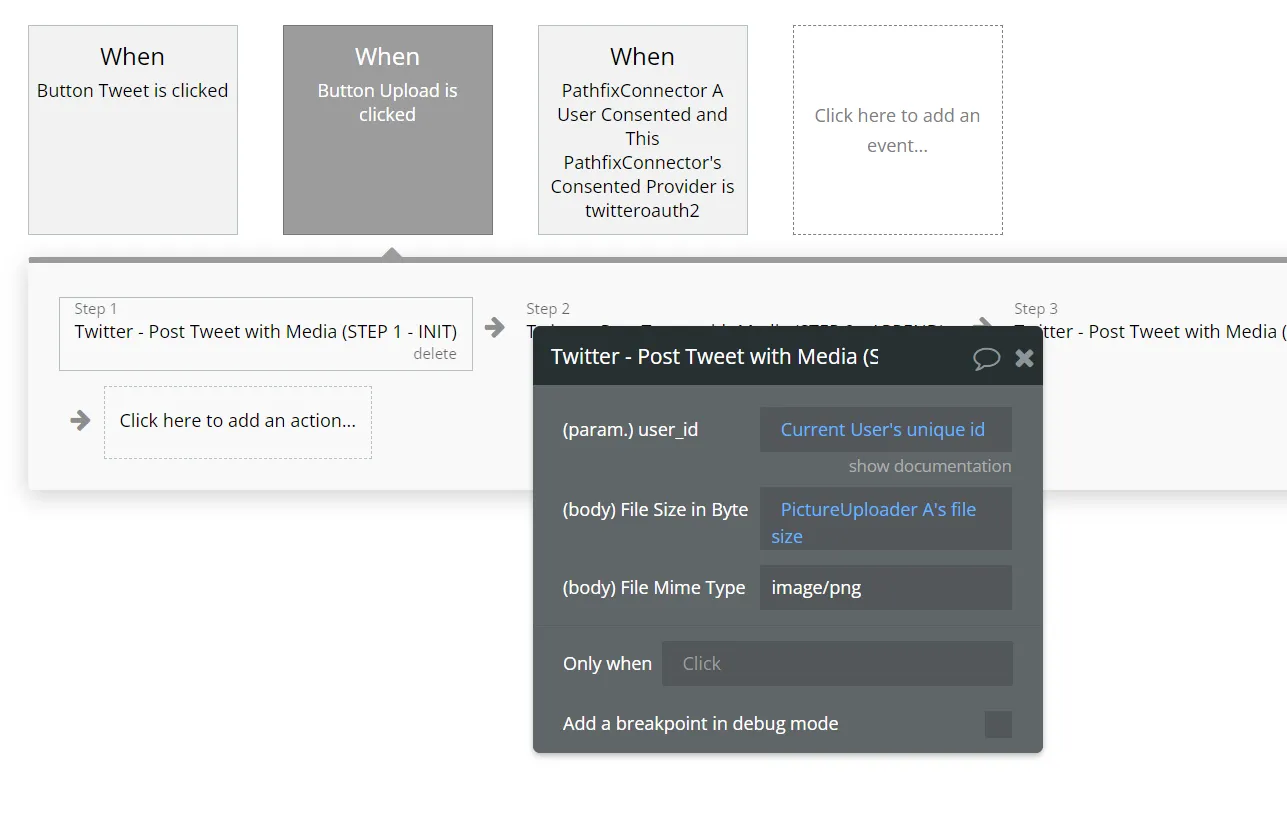Open the comment bubble icon in popup header
1287x837 pixels.
(x=986, y=358)
